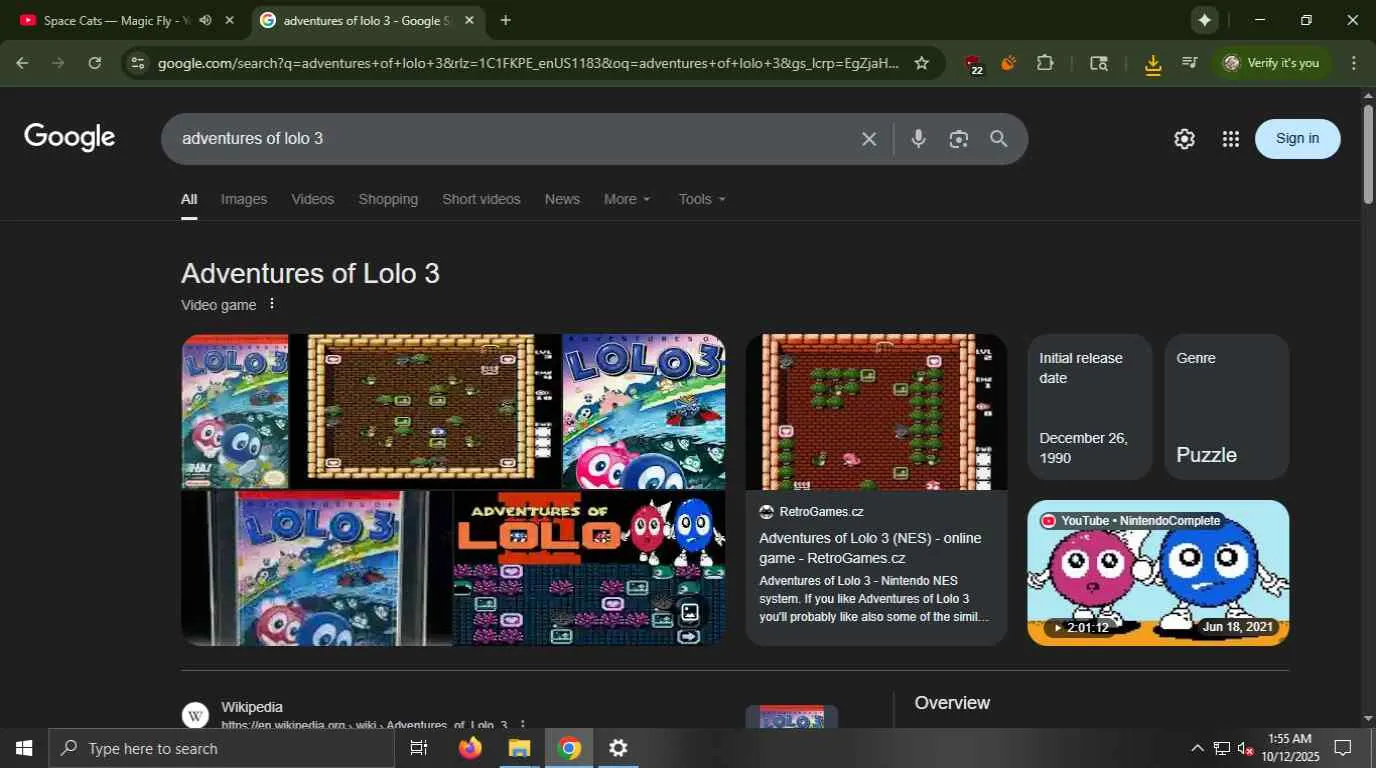Open Task View on the taskbar

(x=419, y=748)
